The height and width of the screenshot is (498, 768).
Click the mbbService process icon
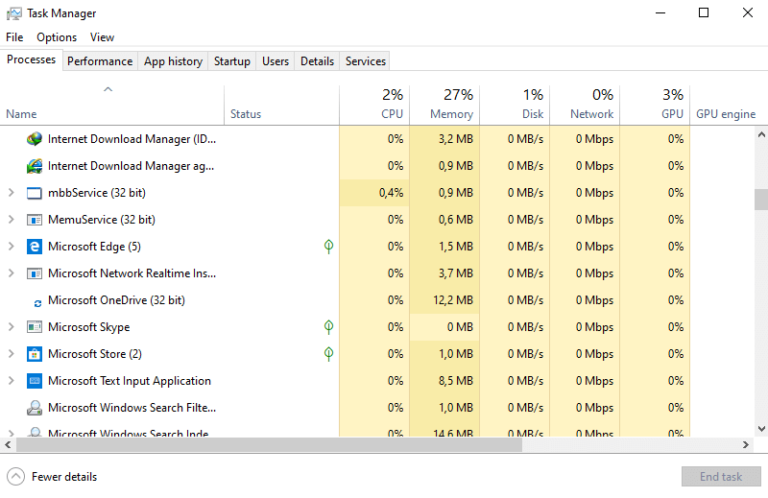34,193
